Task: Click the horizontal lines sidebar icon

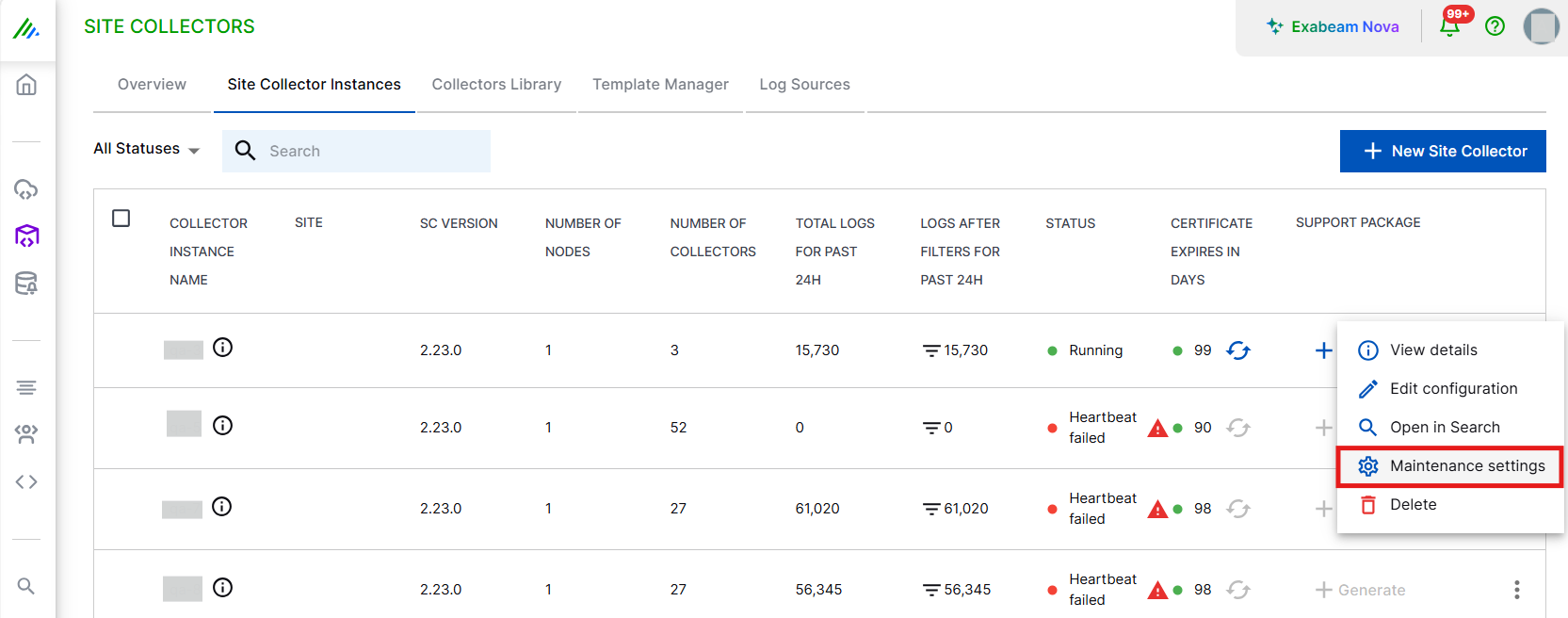Action: point(26,387)
